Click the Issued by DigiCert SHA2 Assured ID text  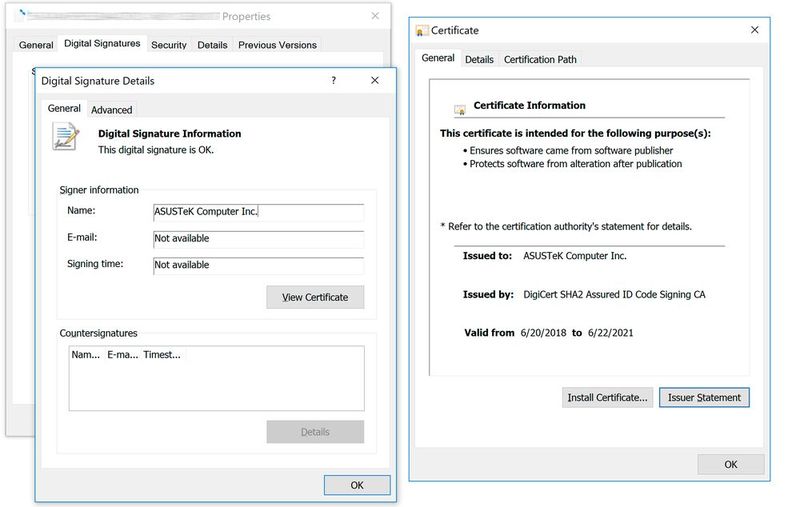[614, 294]
